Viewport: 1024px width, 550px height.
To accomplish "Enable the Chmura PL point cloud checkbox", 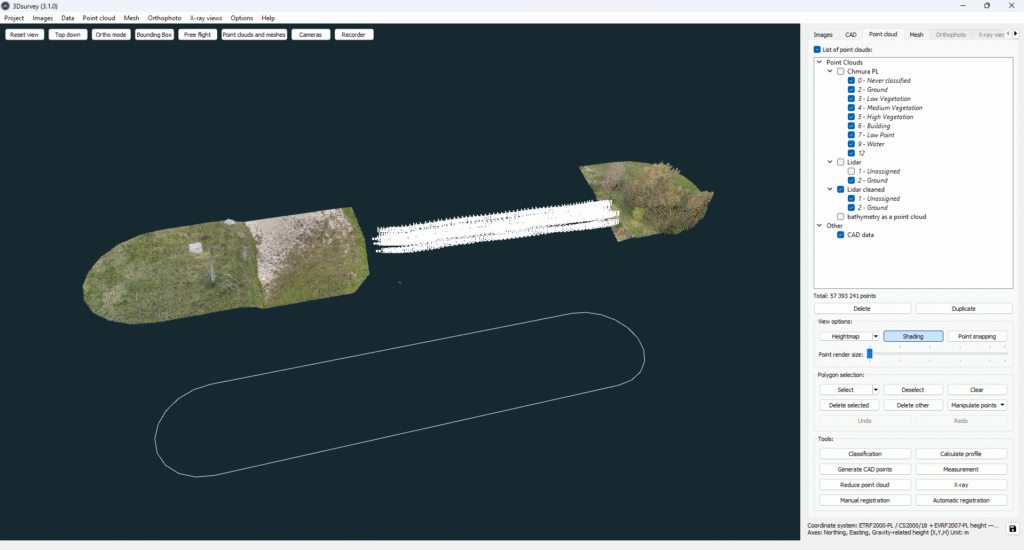I will [x=840, y=71].
